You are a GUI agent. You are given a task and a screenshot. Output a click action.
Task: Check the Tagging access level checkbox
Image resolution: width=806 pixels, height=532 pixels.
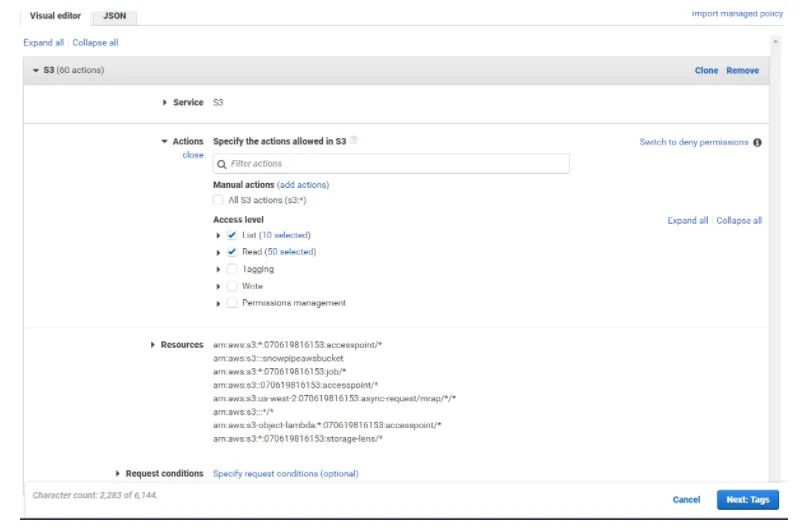(x=232, y=269)
